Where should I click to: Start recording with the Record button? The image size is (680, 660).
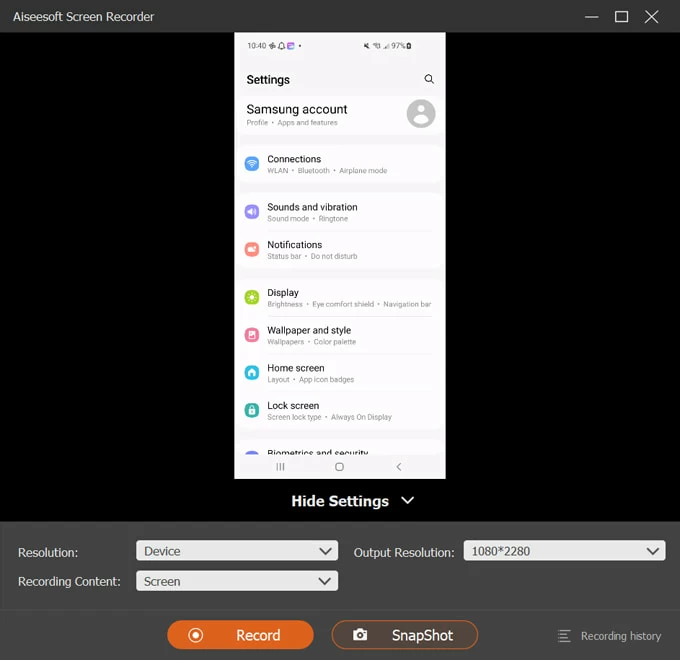click(x=240, y=635)
